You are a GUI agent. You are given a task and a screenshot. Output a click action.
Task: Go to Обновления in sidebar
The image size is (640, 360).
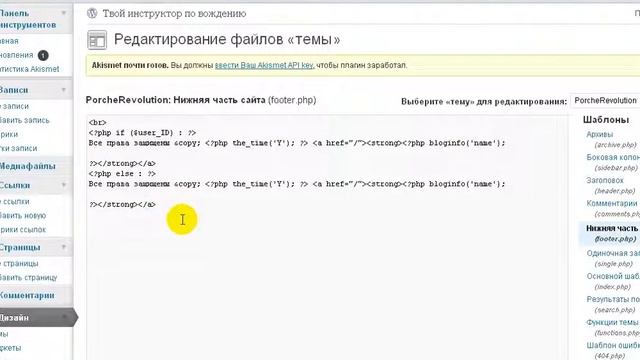[x=17, y=55]
